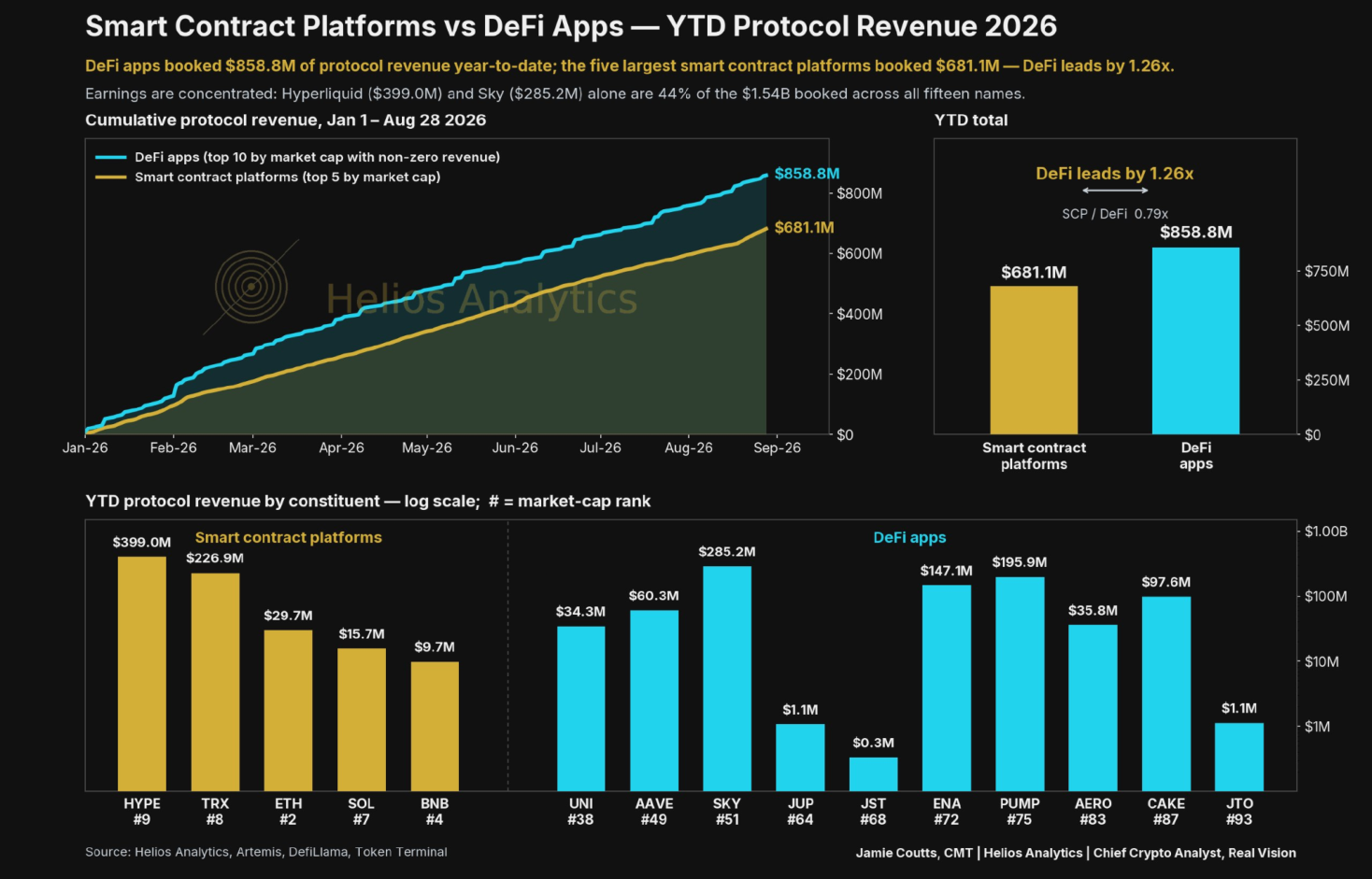The image size is (1372, 879).
Task: Click the cyan line swatch in the legend
Action: pyautogui.click(x=110, y=157)
